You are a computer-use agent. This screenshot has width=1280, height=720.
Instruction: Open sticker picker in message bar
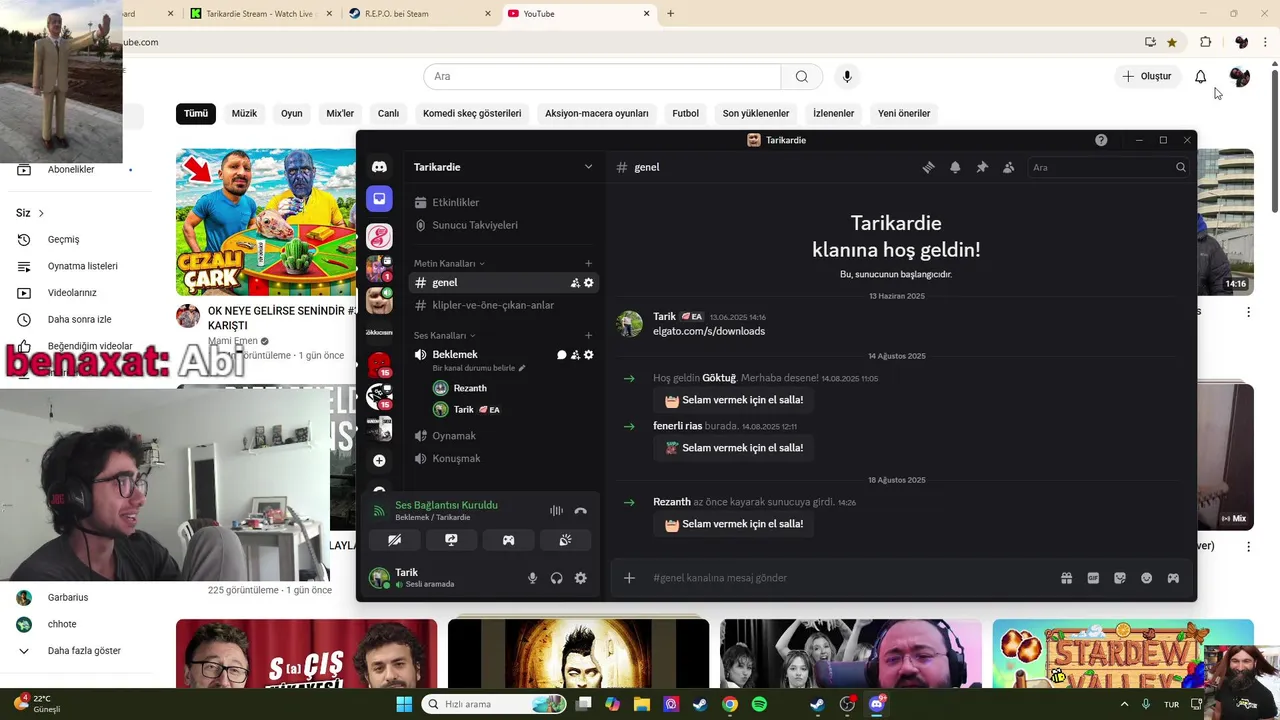[x=1120, y=578]
